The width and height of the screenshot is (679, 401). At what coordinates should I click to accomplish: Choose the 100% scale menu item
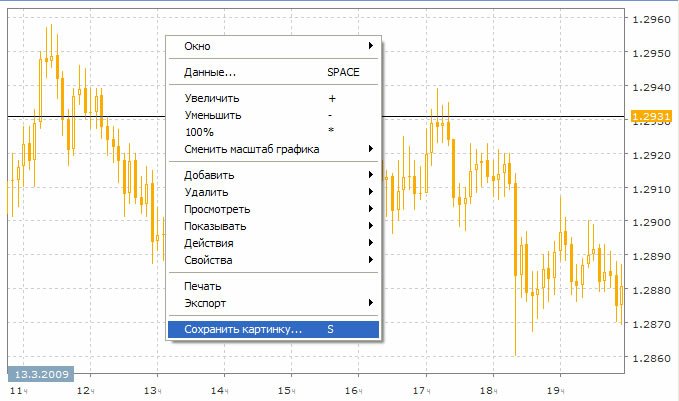coord(199,133)
